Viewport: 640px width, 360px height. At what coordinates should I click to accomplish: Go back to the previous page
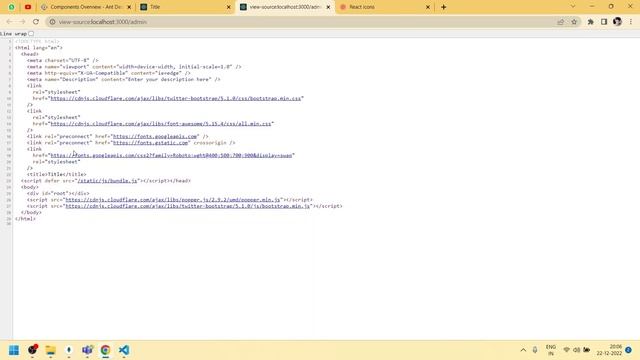point(9,22)
